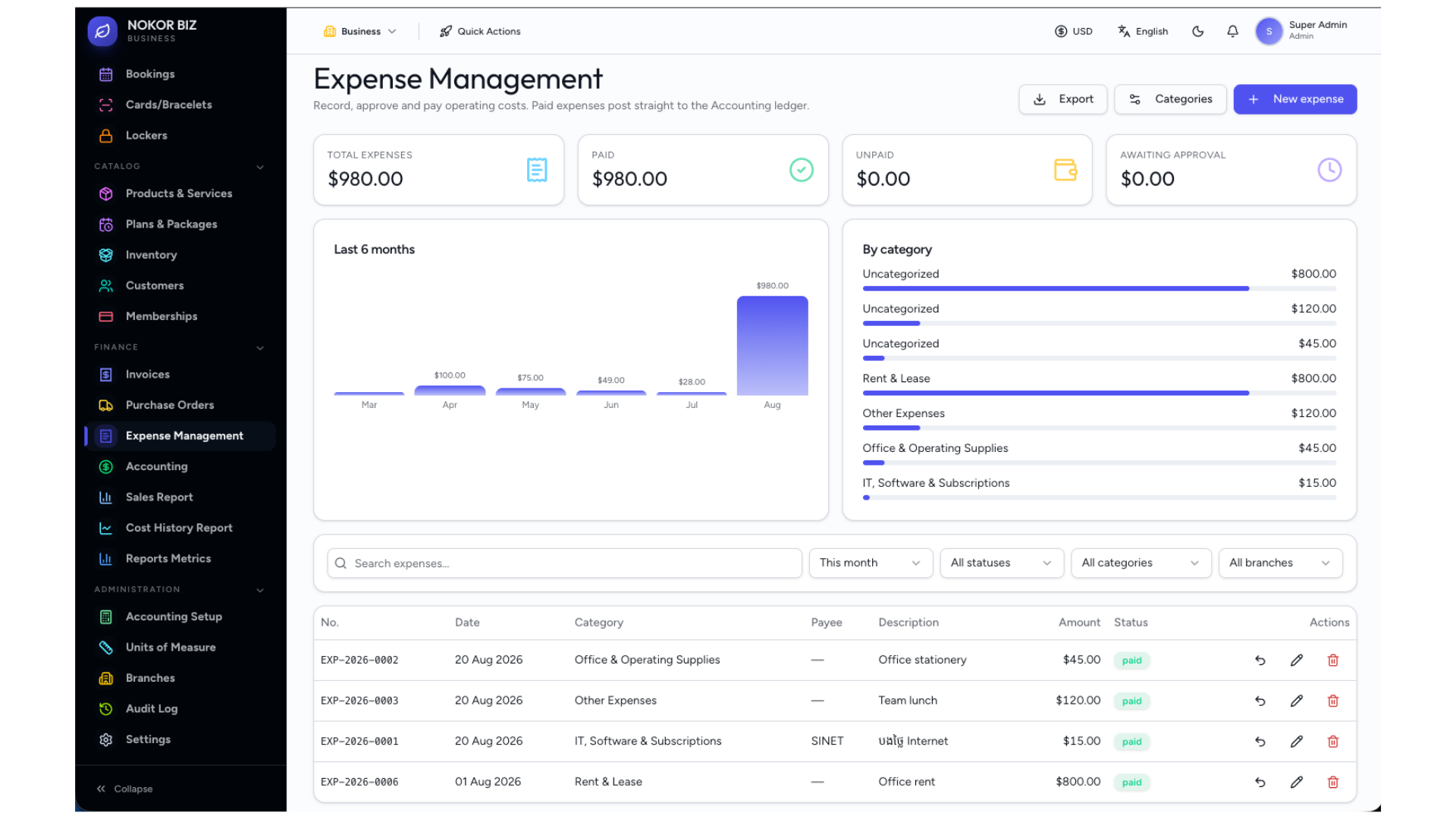Open Purchase Orders page
Image resolution: width=1456 pixels, height=819 pixels.
tap(180, 406)
